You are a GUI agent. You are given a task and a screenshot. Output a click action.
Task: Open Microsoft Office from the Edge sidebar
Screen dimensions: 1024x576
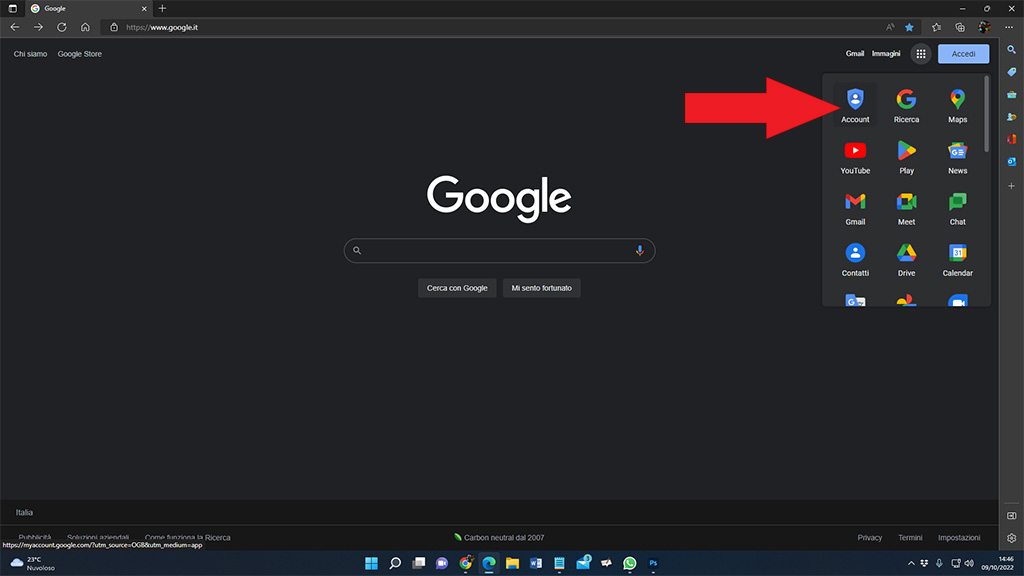click(1012, 139)
